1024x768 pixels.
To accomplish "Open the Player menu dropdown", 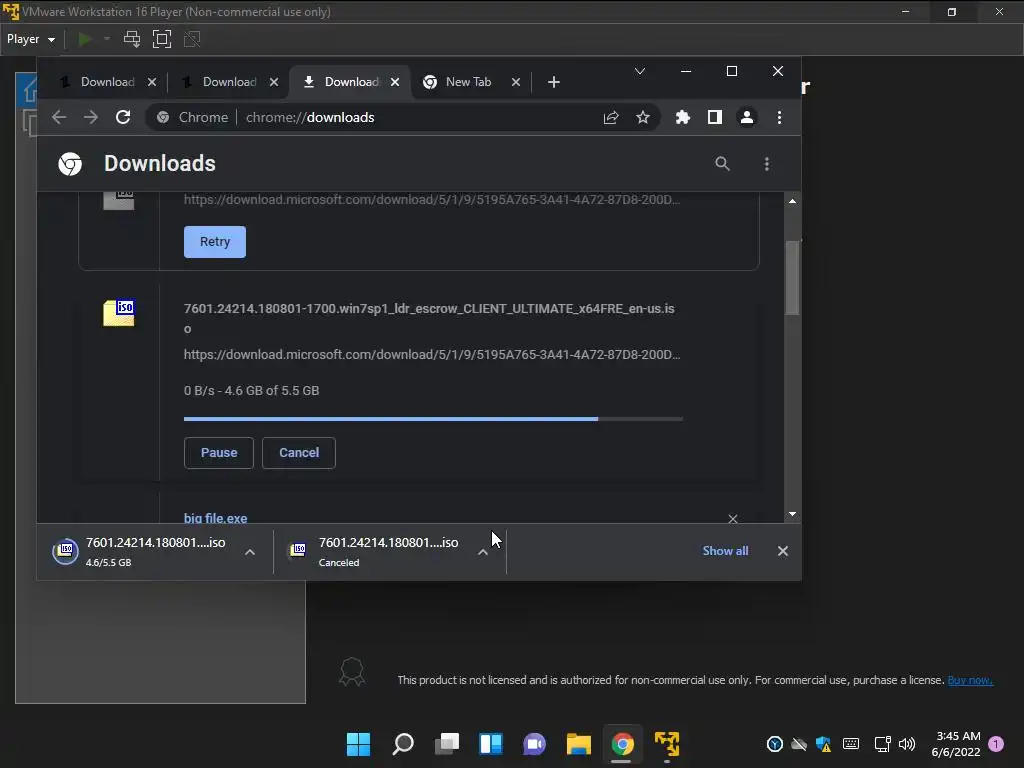I will coord(31,39).
